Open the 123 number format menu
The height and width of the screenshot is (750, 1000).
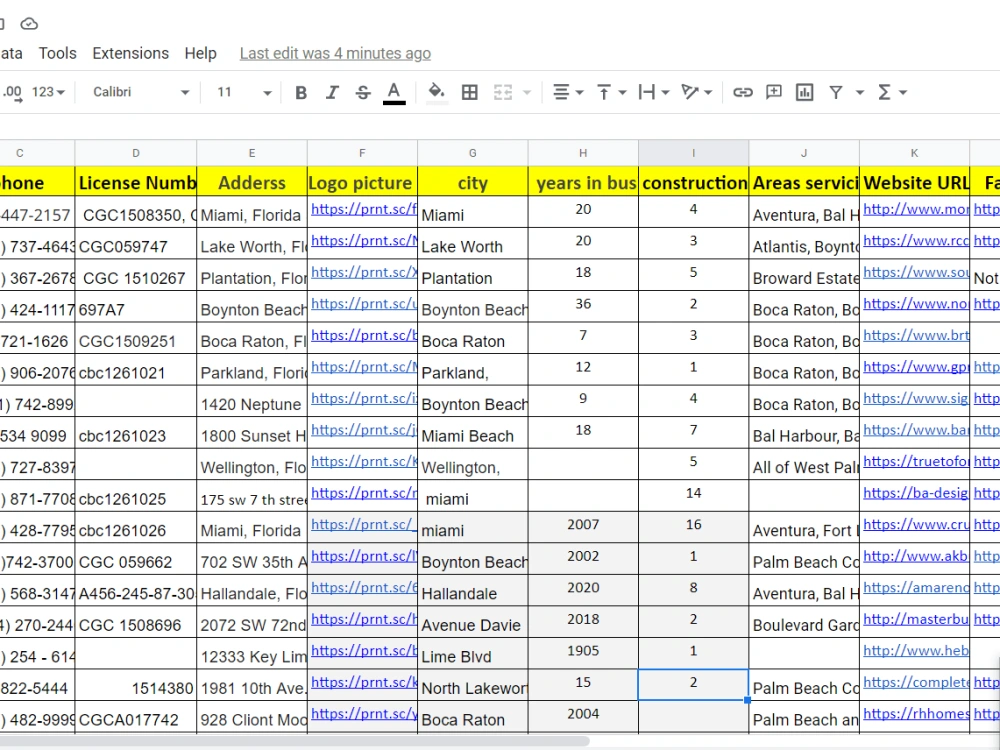49,92
